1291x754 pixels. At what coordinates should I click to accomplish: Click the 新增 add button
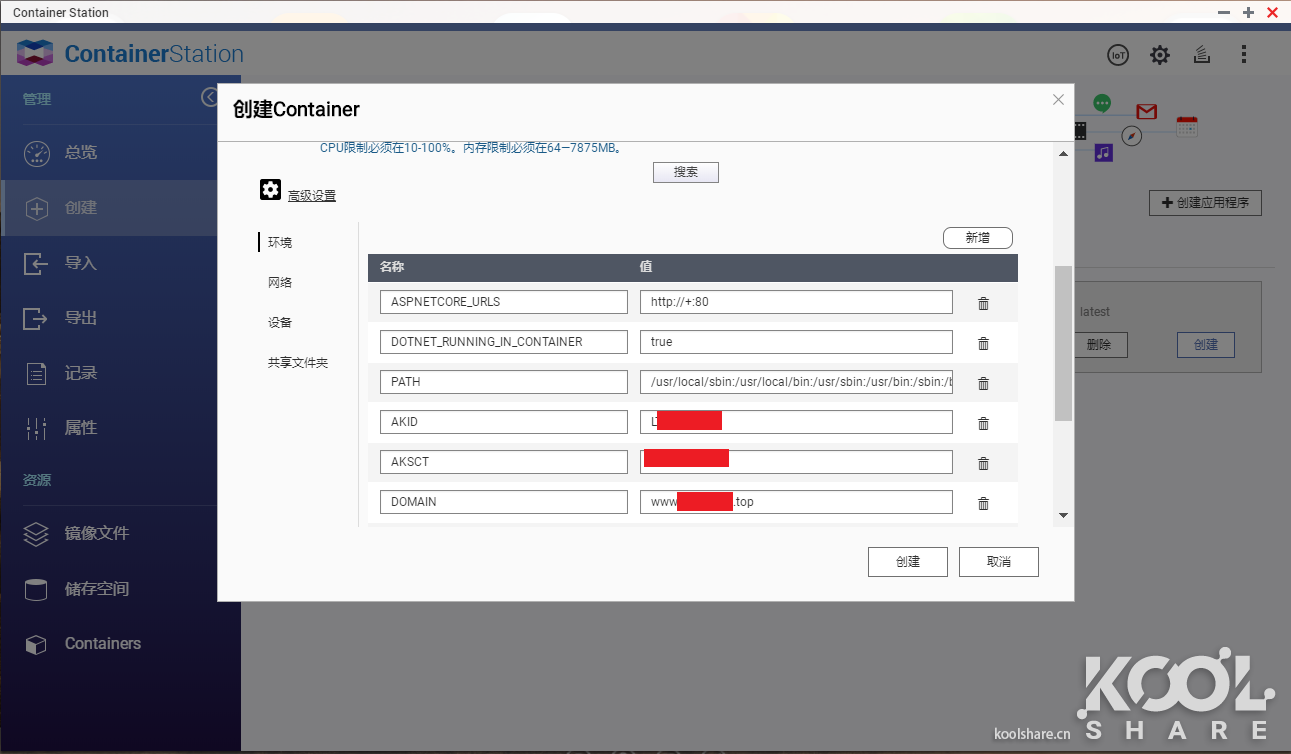point(978,238)
